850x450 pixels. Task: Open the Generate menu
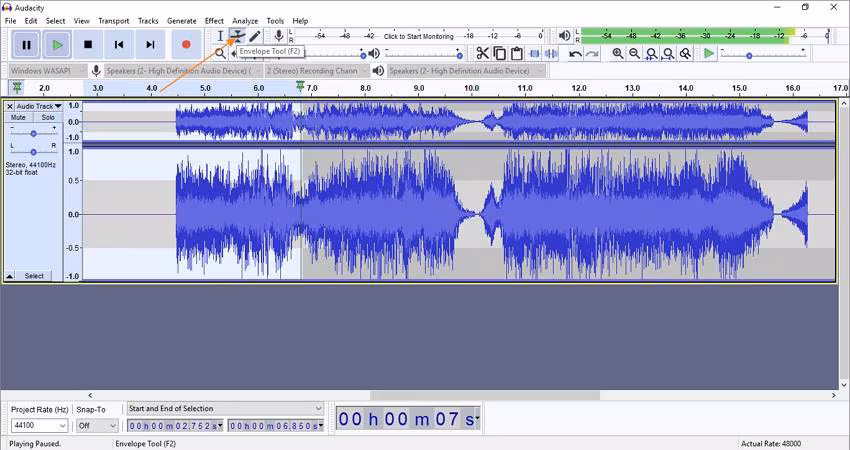coord(182,21)
